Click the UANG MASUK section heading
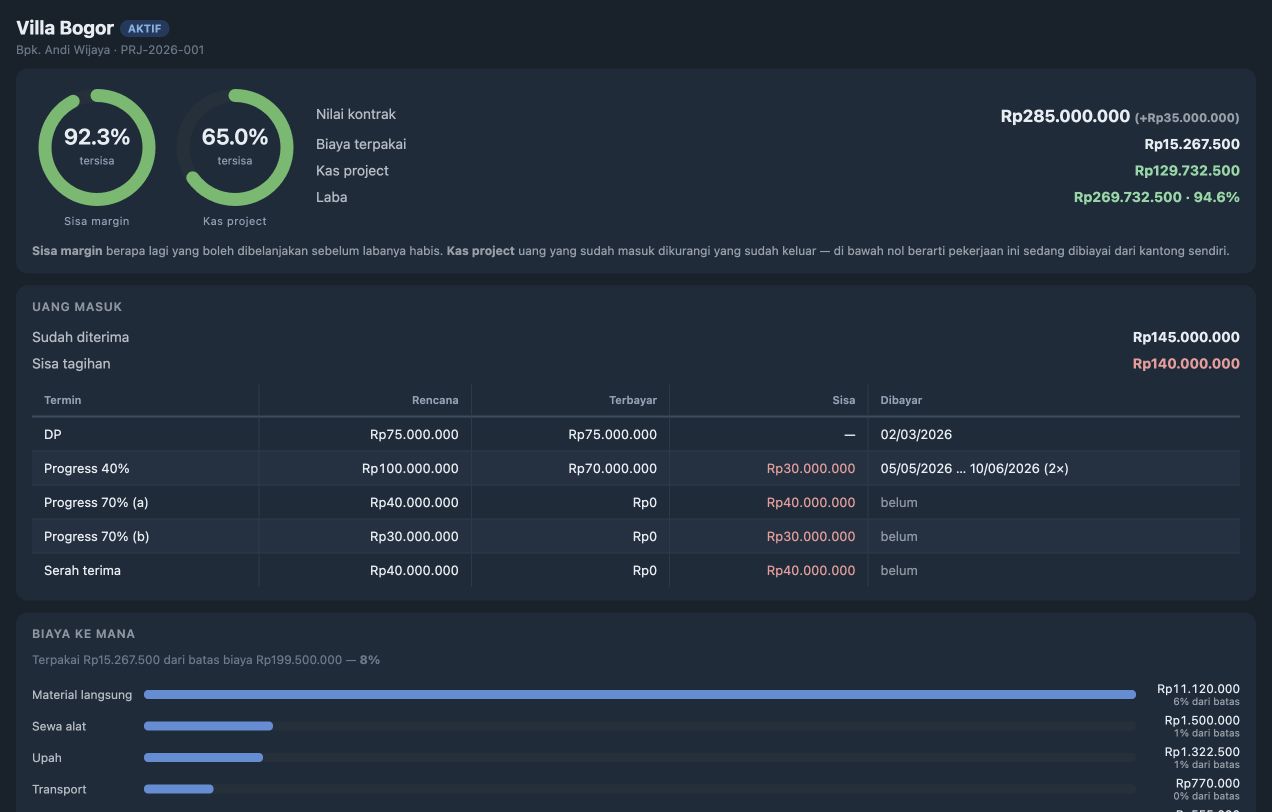1272x812 pixels. (x=77, y=307)
